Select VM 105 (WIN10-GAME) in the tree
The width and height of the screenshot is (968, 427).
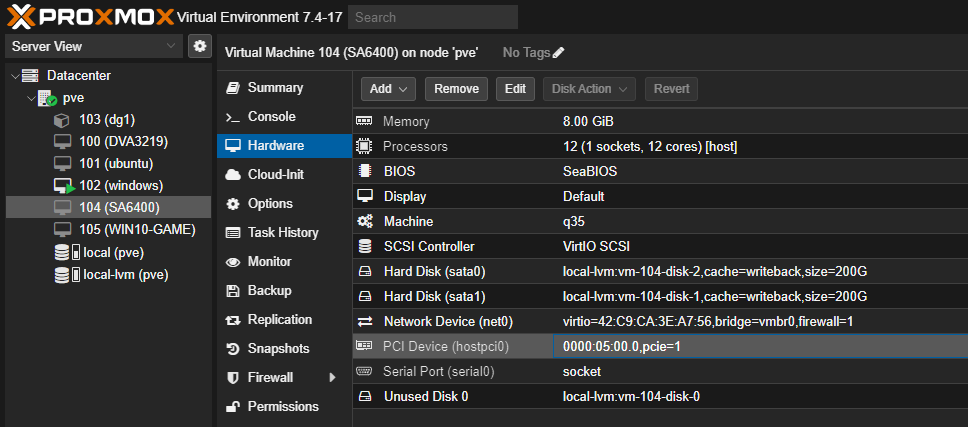pos(109,230)
